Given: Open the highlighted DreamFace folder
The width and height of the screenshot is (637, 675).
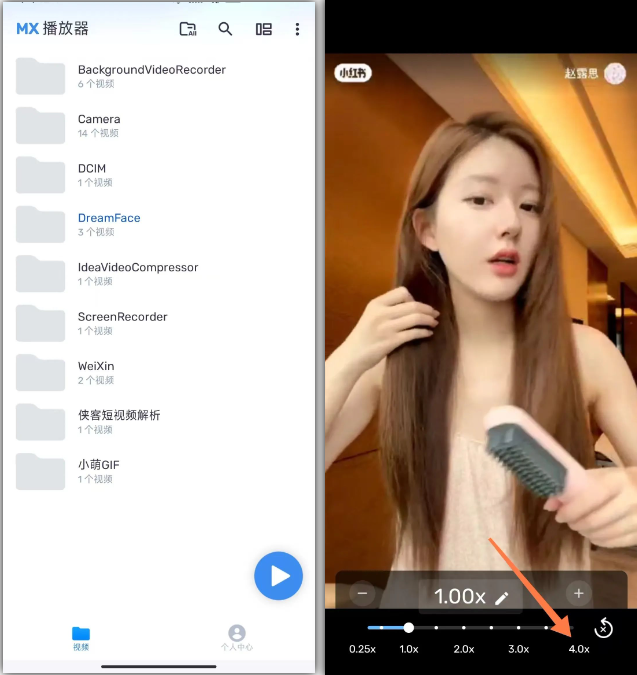Looking at the screenshot, I should point(159,224).
